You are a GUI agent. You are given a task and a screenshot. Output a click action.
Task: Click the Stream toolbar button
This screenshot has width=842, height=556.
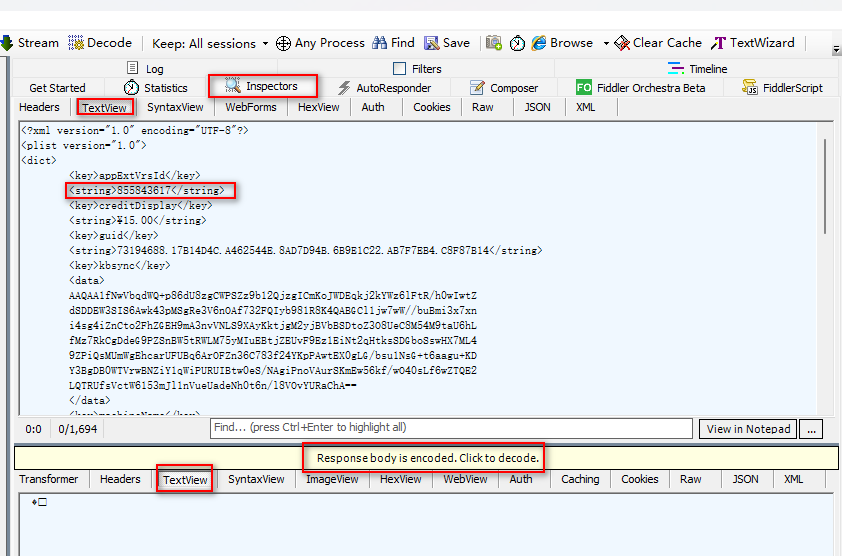(x=30, y=43)
